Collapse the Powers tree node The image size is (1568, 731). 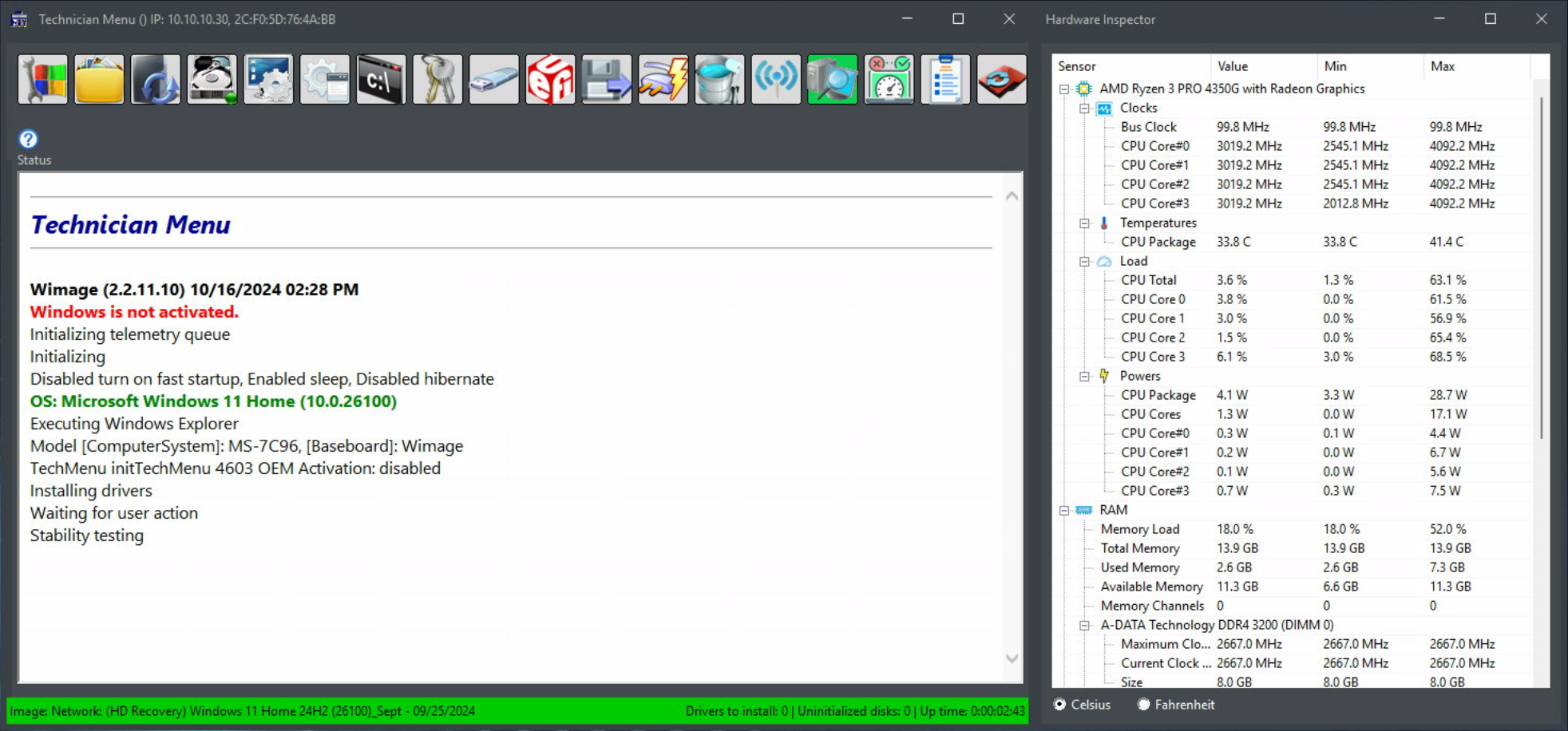1084,376
